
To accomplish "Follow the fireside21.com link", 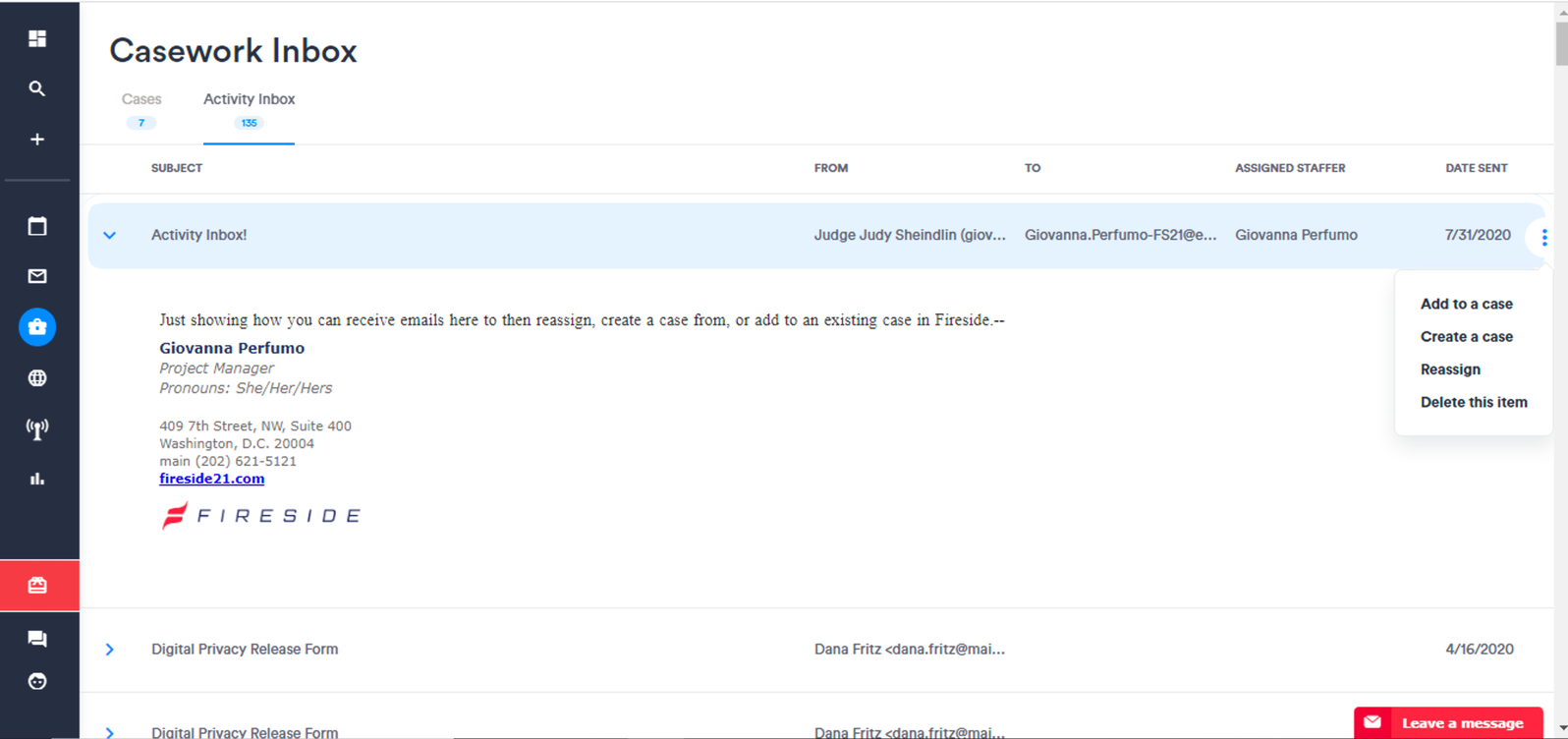I will (211, 479).
